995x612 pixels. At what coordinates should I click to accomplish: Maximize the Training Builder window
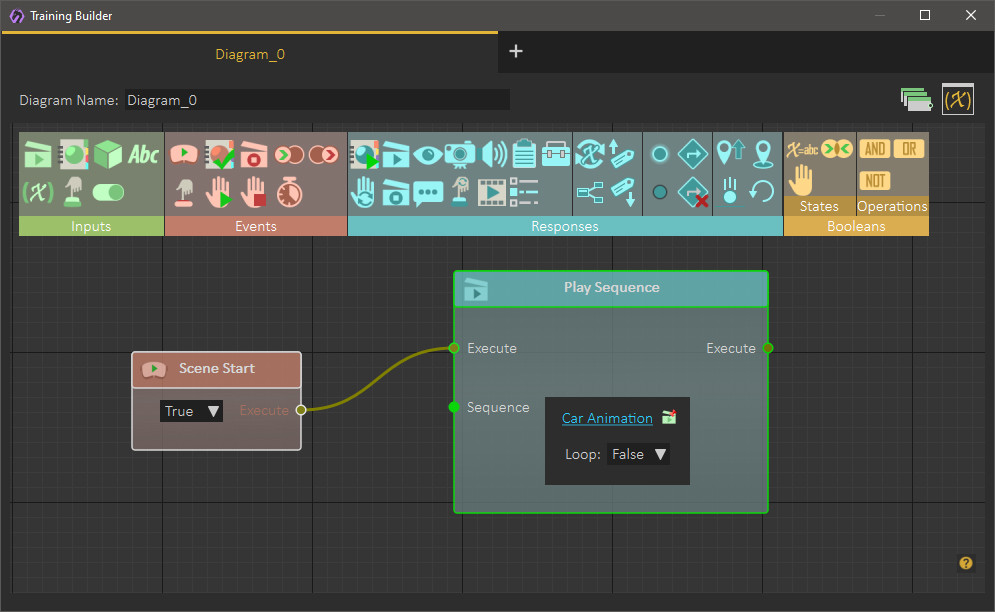925,15
